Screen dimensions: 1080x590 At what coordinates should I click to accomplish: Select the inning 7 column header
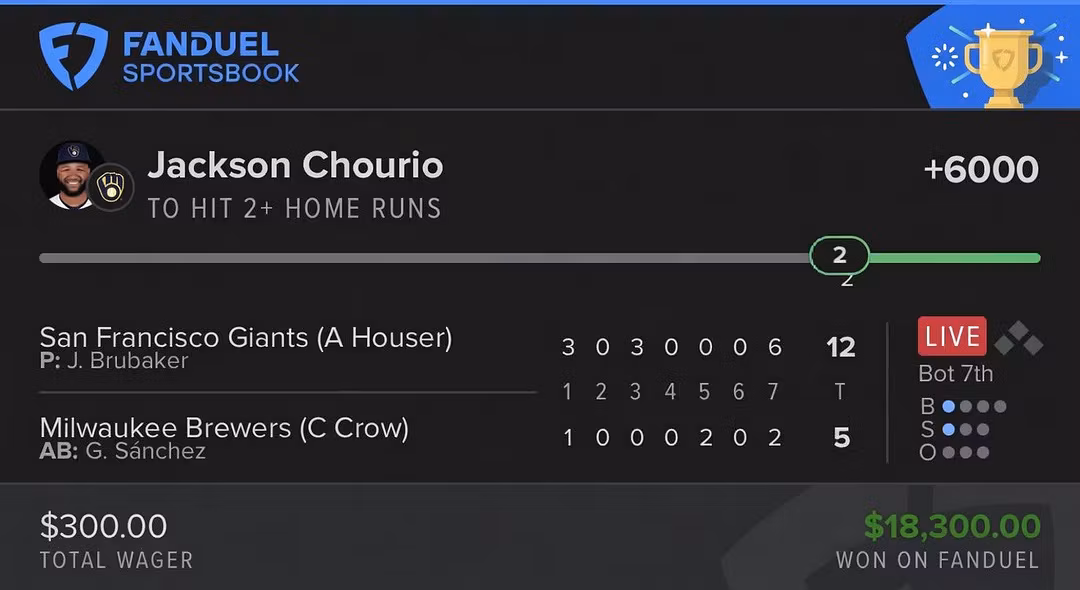click(773, 392)
